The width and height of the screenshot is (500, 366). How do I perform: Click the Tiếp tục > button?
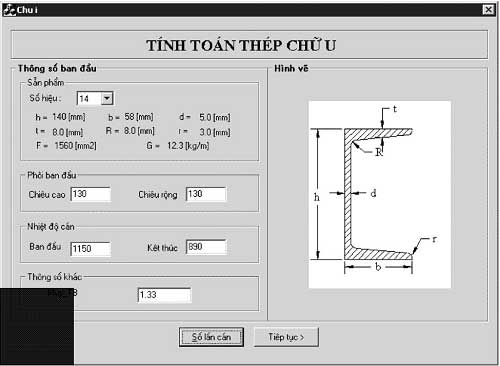286,337
